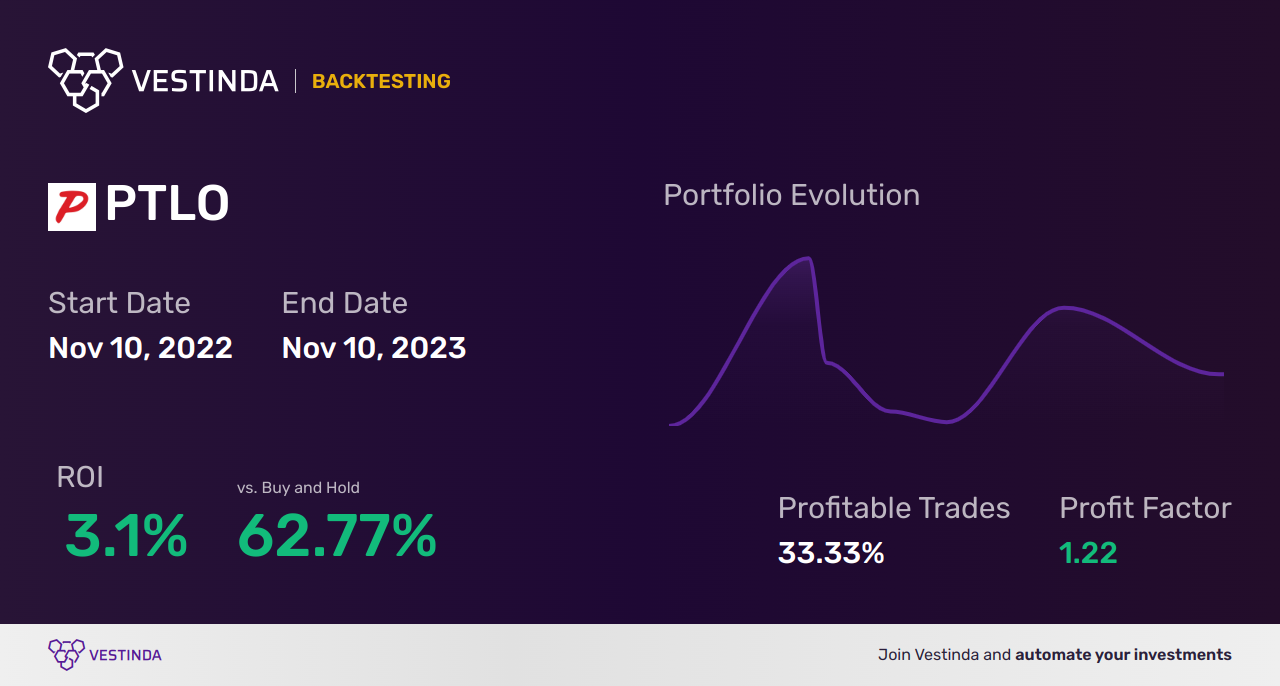Click the Start Date label
Image resolution: width=1280 pixels, height=686 pixels.
119,303
